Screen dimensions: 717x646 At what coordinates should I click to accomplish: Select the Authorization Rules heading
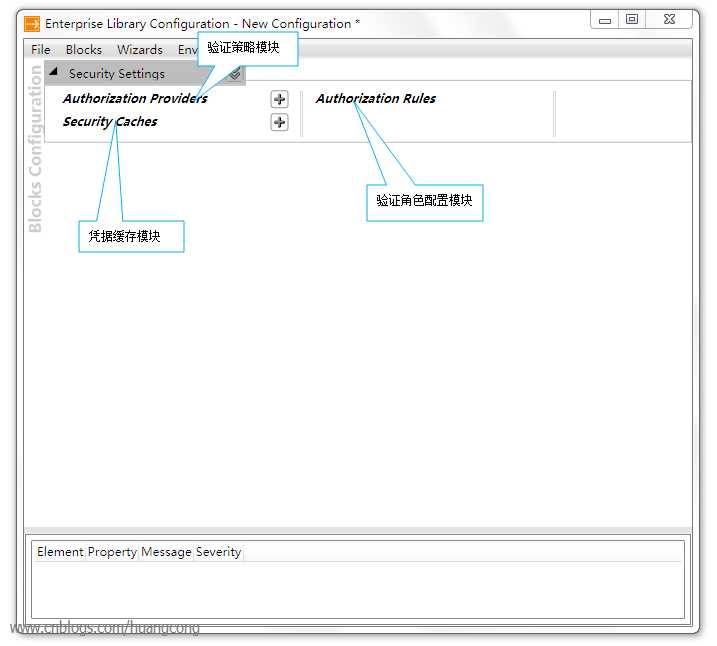[x=376, y=98]
